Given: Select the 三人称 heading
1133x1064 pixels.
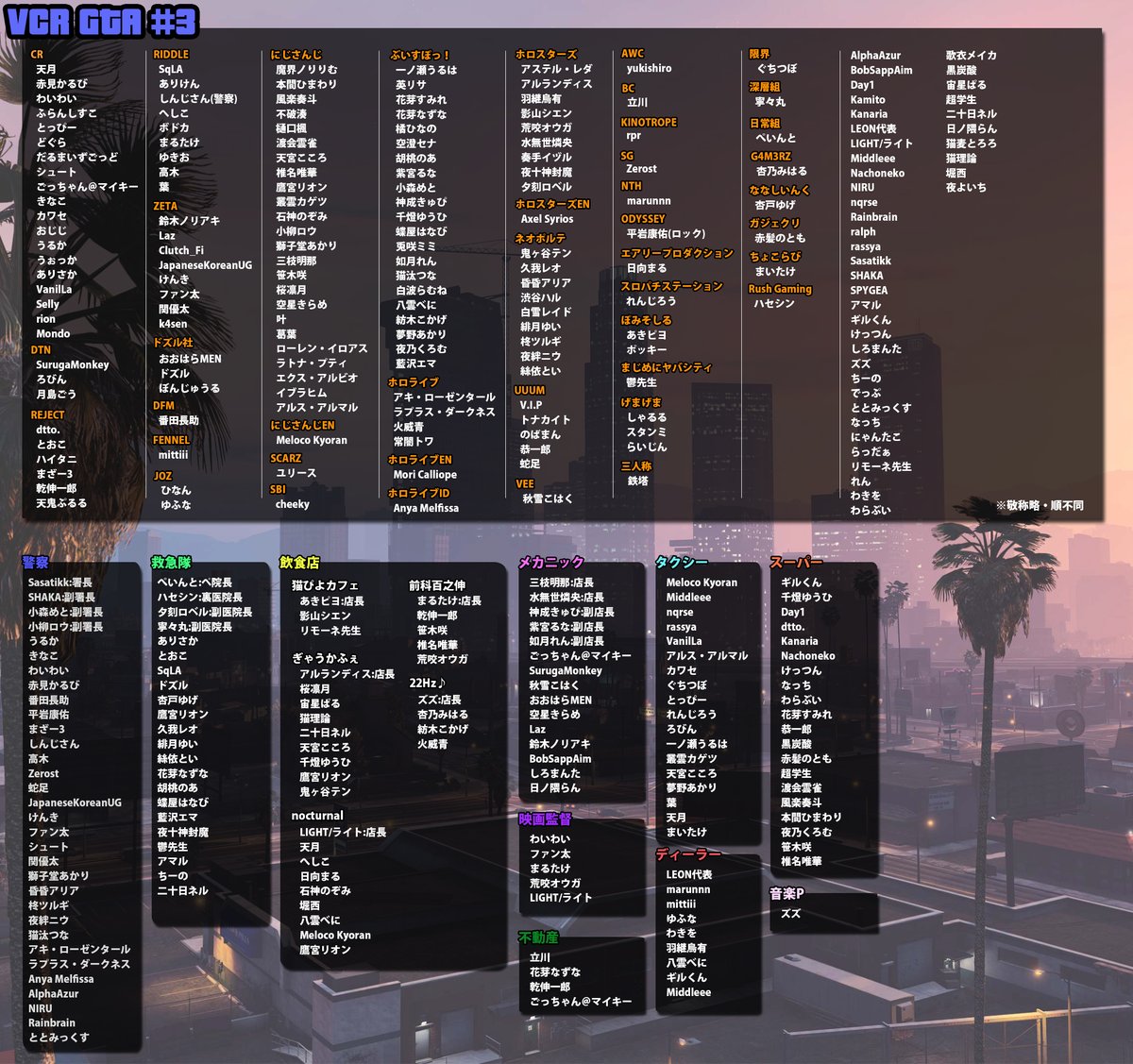Looking at the screenshot, I should coord(636,465).
